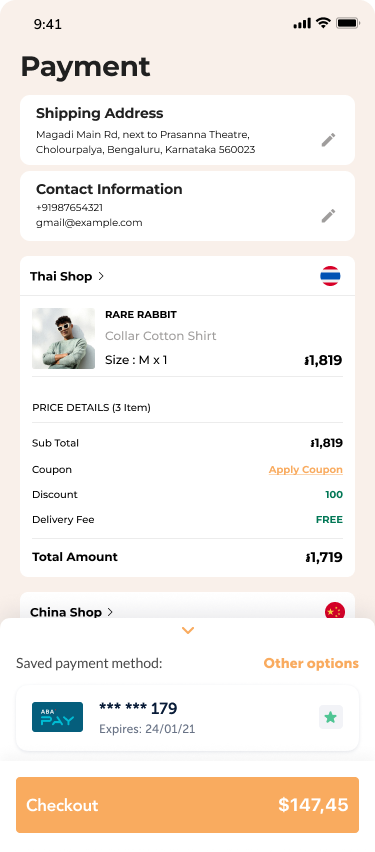Open Other options for payment
The width and height of the screenshot is (375, 852).
(311, 663)
